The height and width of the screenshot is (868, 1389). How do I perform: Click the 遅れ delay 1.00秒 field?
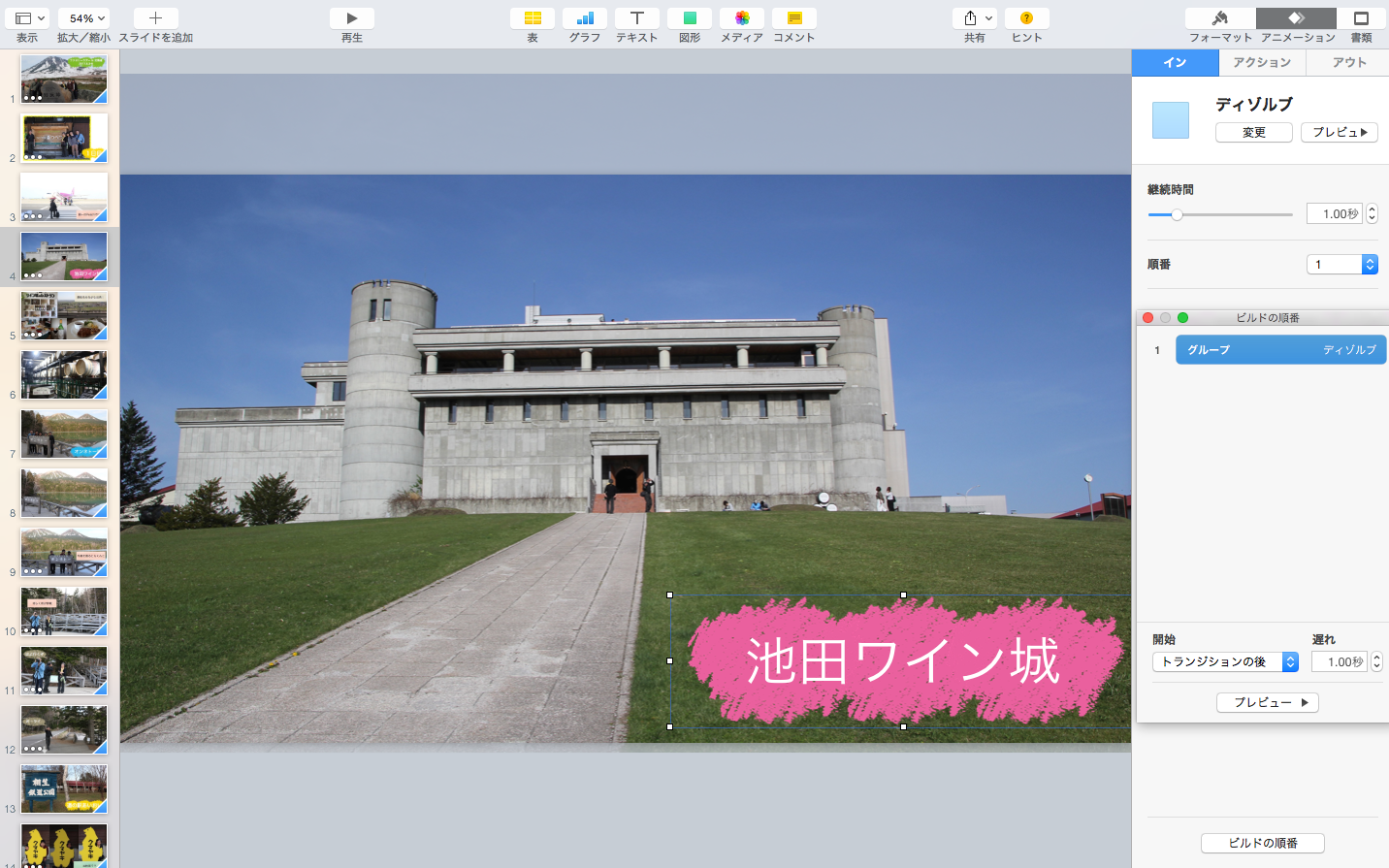[1339, 661]
